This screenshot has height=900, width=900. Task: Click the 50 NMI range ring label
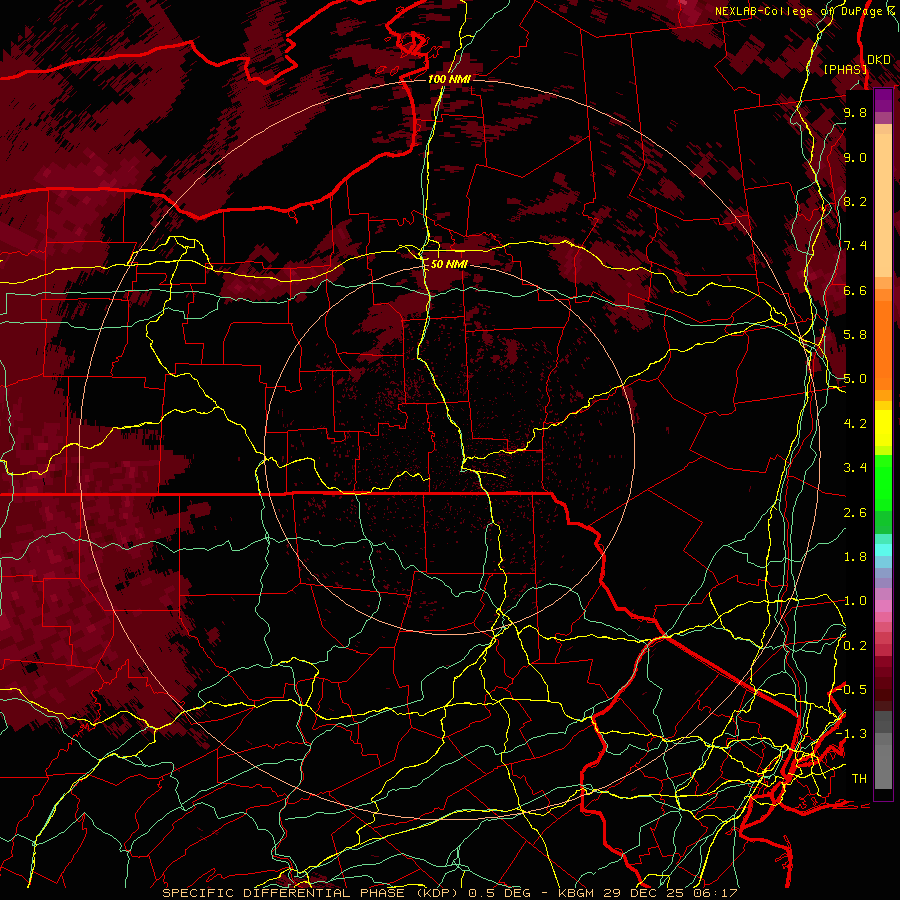pyautogui.click(x=449, y=264)
